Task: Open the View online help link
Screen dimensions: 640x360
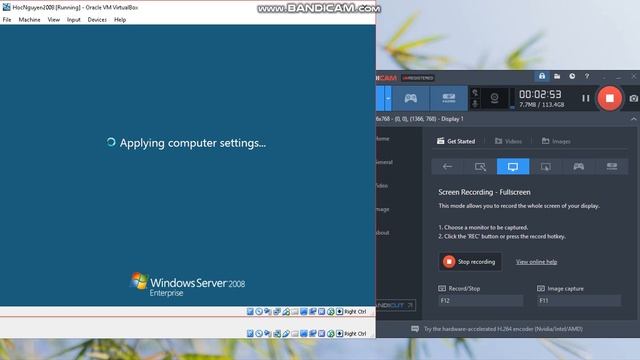Action: (x=536, y=262)
